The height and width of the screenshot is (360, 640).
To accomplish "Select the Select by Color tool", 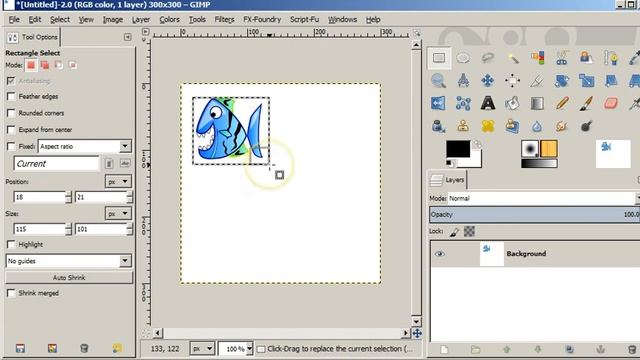I will tap(538, 58).
